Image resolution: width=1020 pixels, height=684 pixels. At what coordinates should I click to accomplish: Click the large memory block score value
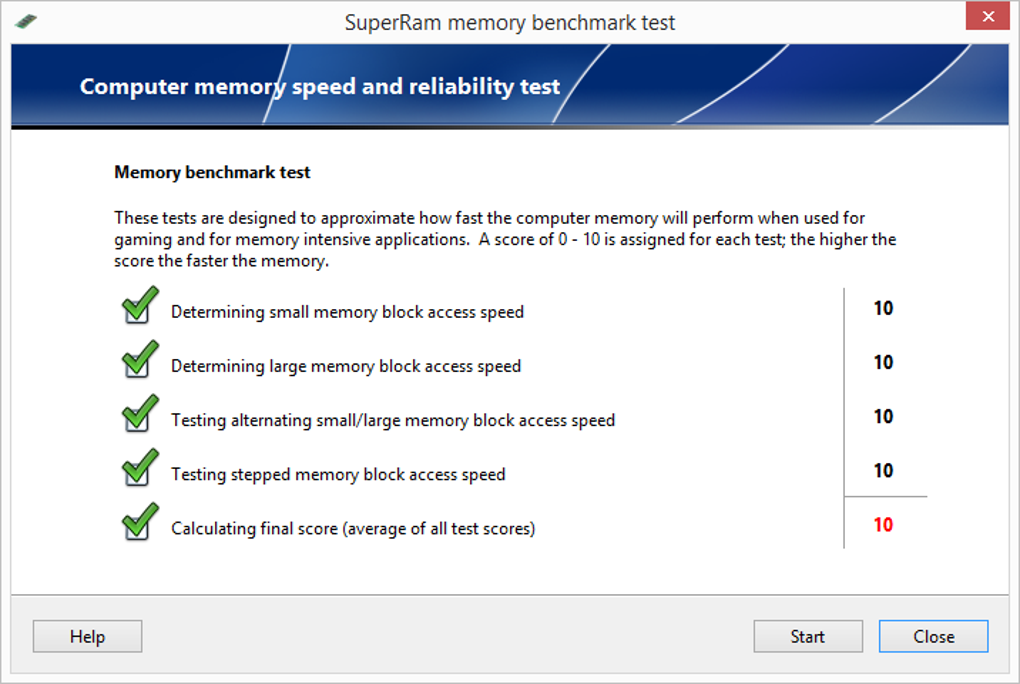coord(883,362)
